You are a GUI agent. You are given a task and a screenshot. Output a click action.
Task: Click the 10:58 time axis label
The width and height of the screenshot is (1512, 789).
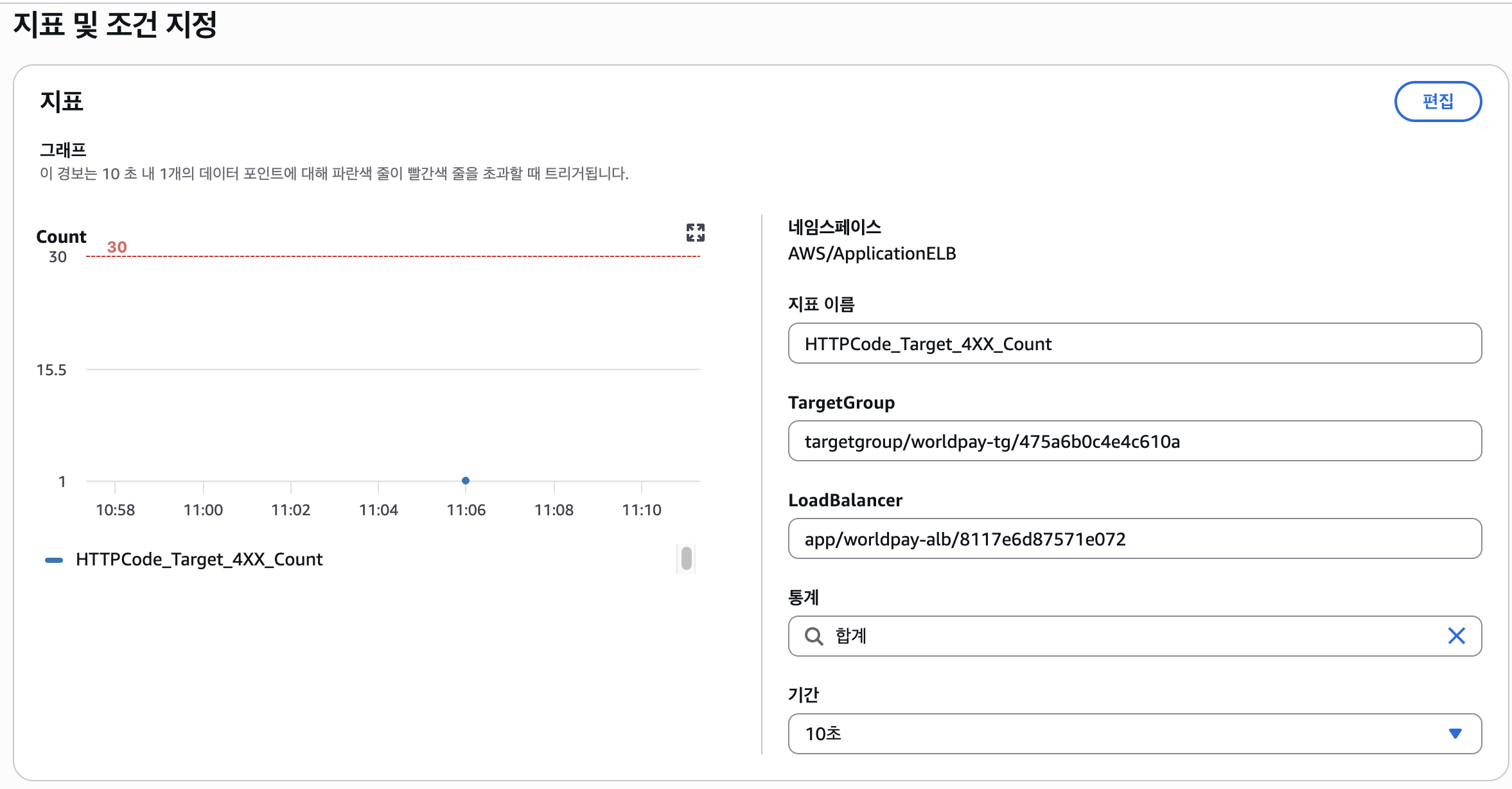click(x=116, y=510)
